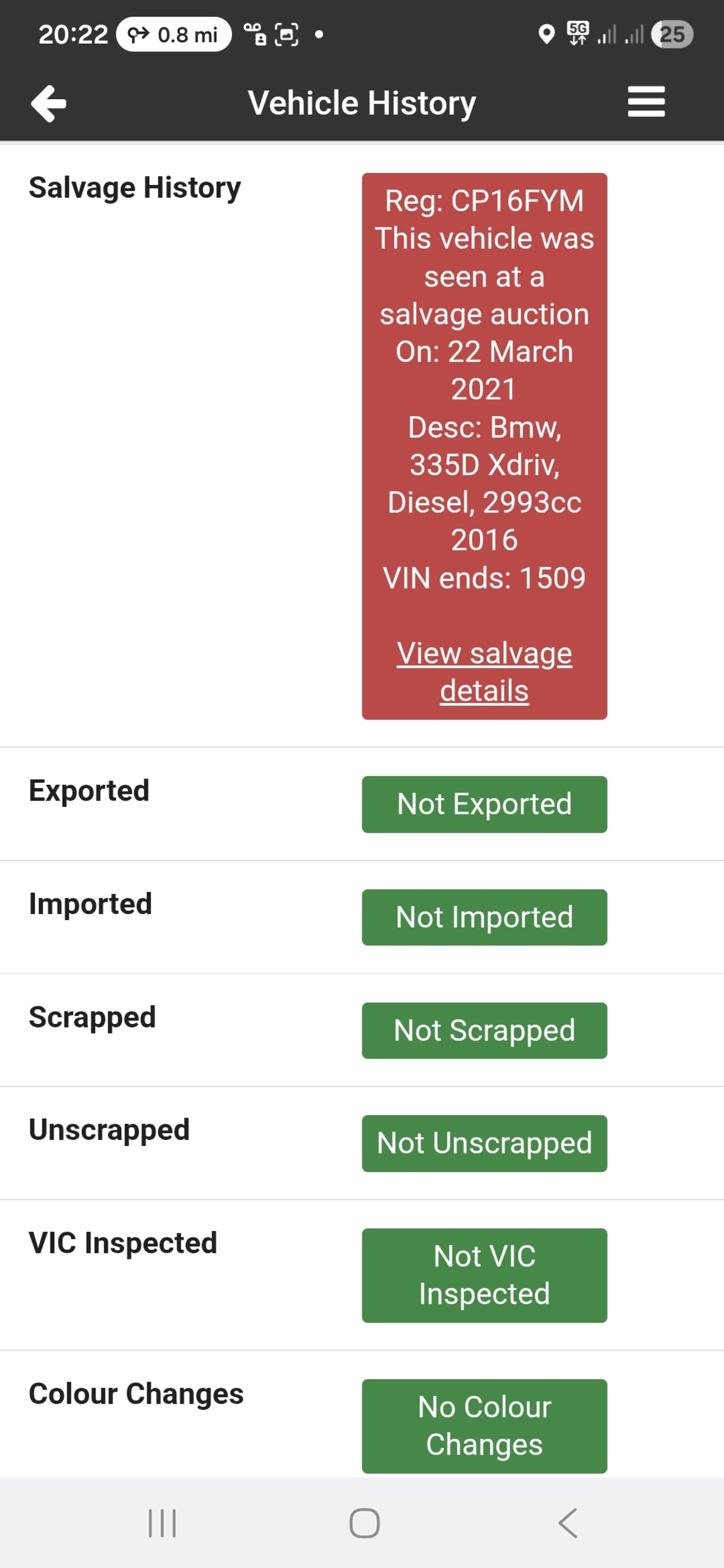Tap the Not Imported status badge
Screen dimensions: 724x1568
coord(484,917)
